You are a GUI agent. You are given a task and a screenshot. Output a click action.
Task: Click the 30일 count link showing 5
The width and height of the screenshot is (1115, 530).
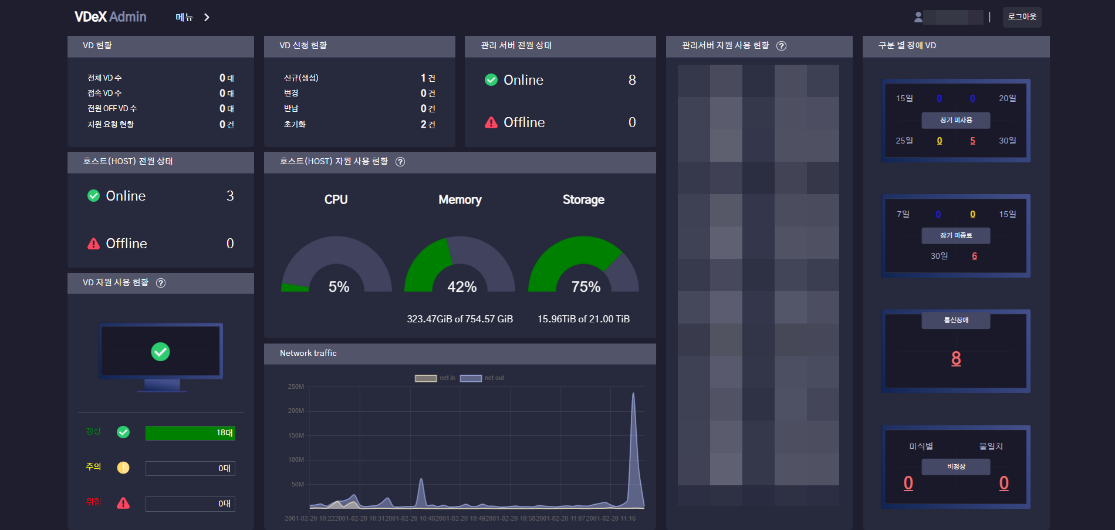972,141
